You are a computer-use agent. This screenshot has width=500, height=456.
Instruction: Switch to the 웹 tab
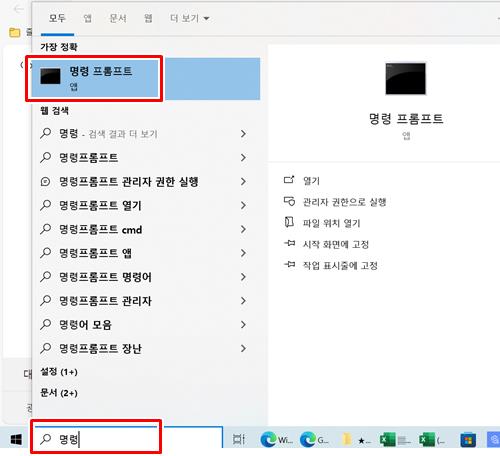(x=148, y=18)
